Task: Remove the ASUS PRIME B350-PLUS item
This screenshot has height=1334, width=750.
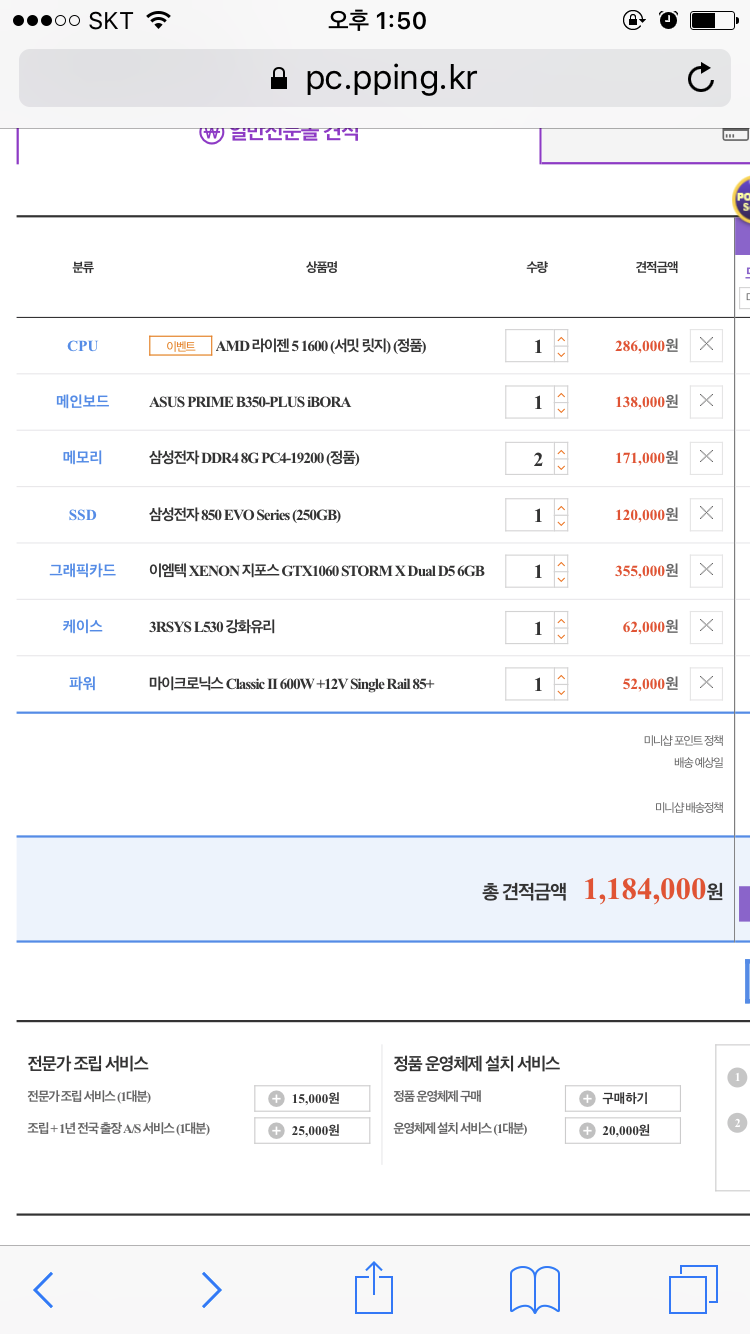Action: [x=706, y=400]
